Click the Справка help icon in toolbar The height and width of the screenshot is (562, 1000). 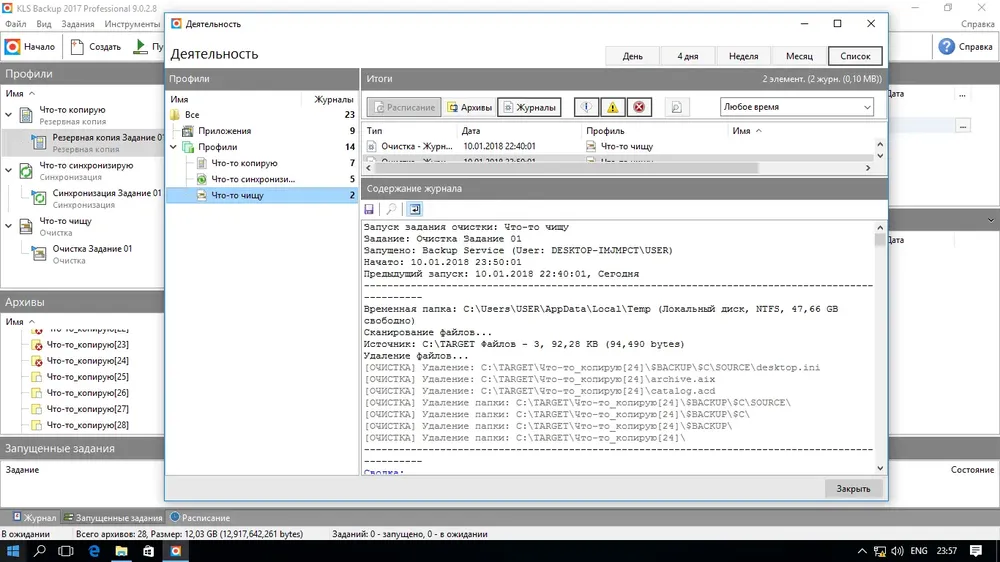pyautogui.click(x=946, y=47)
